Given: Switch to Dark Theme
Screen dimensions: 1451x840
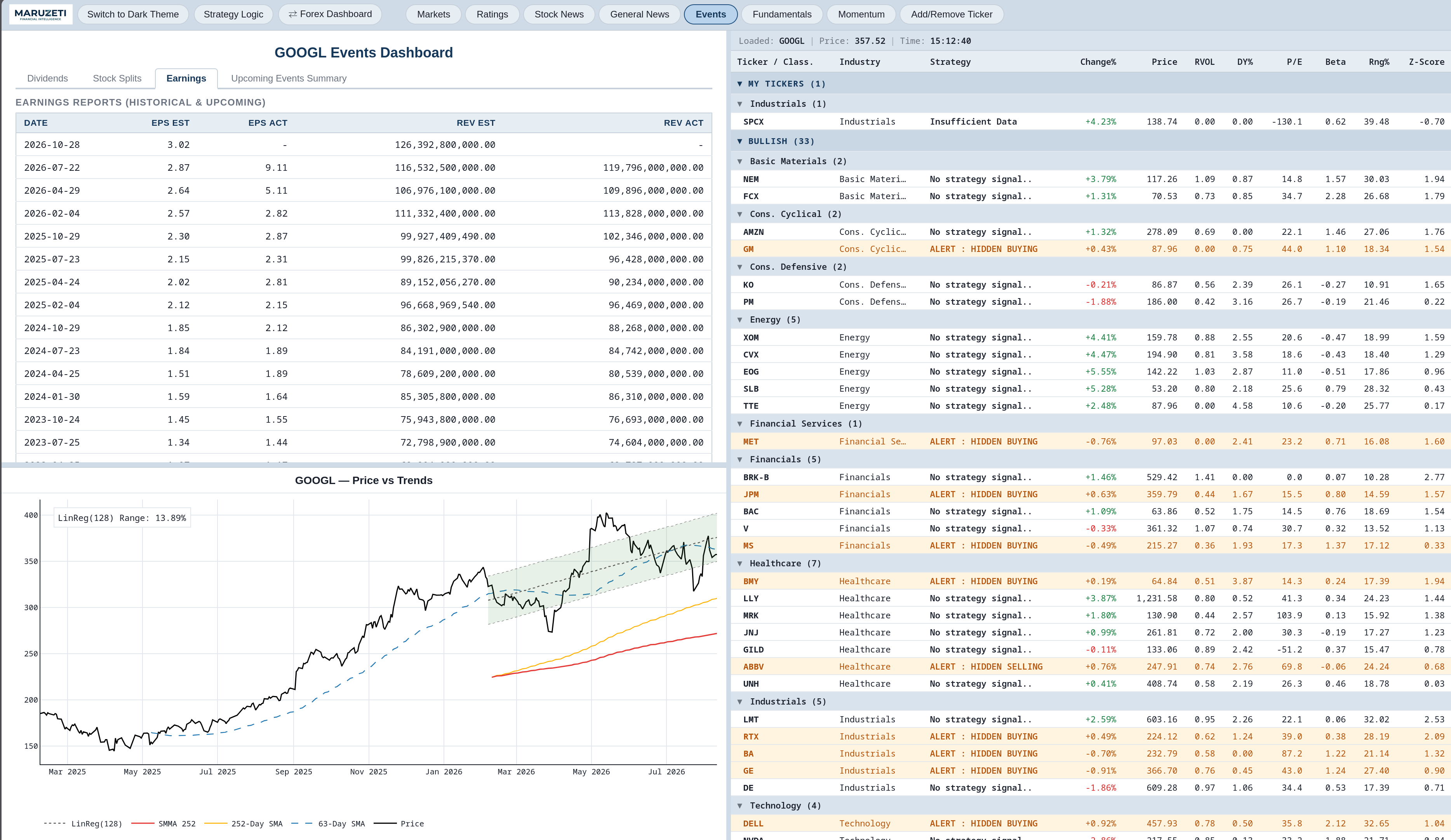Looking at the screenshot, I should (x=133, y=14).
